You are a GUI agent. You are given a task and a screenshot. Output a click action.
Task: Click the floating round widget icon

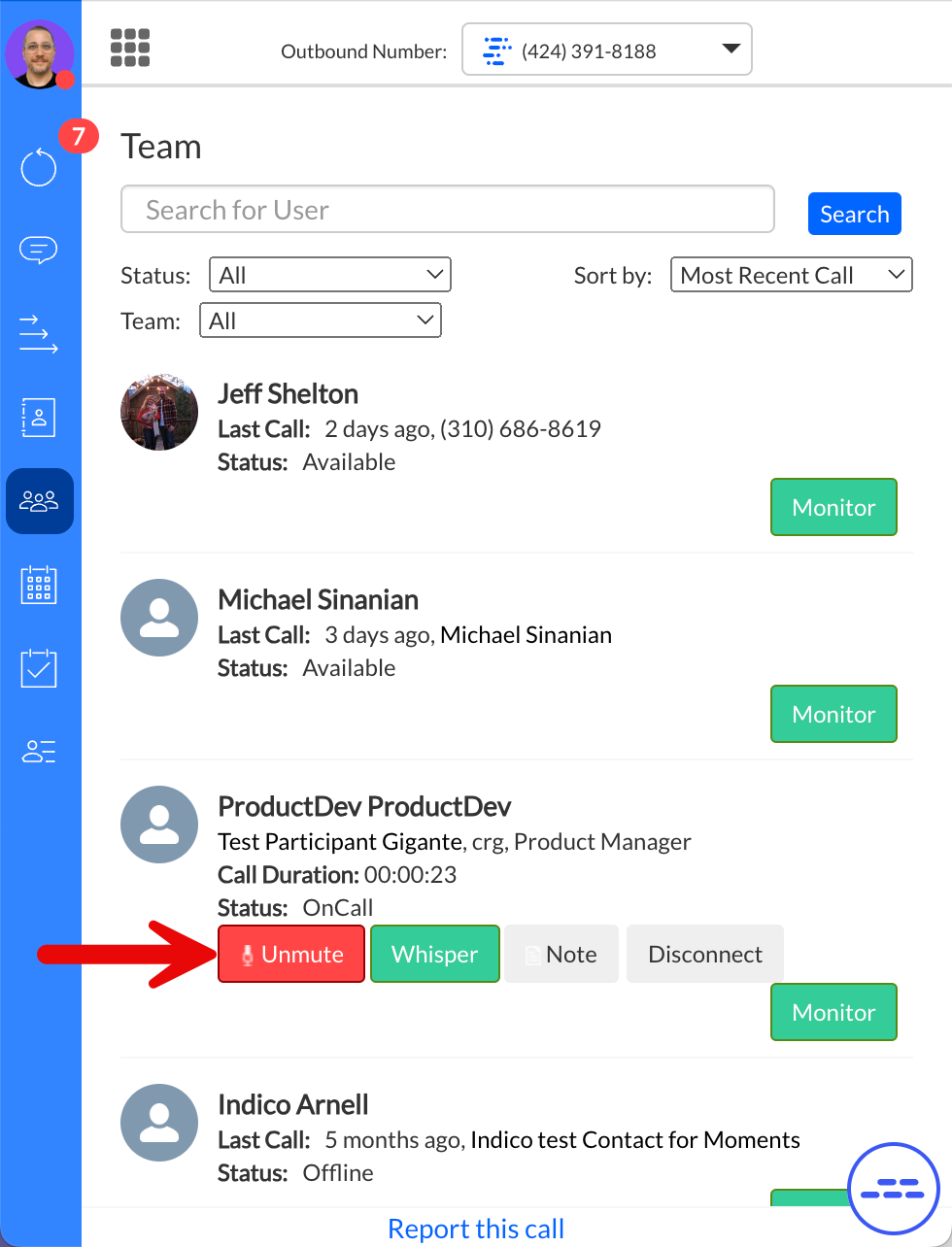tap(893, 1188)
